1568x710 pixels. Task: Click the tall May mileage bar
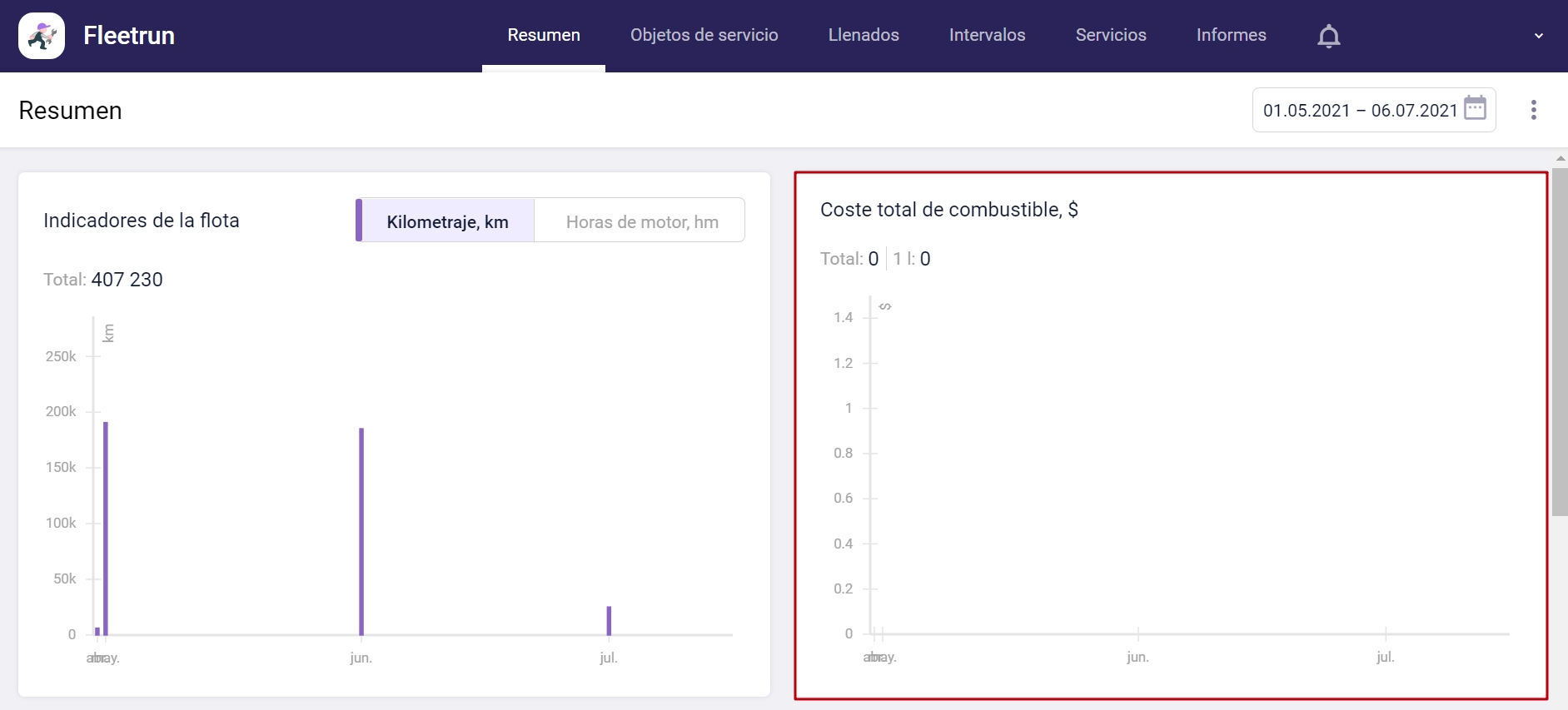pyautogui.click(x=106, y=528)
